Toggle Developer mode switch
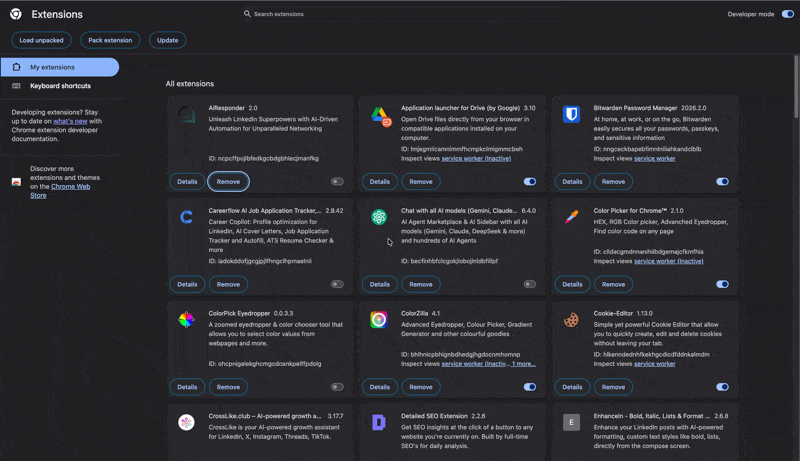The image size is (800, 461). (788, 14)
